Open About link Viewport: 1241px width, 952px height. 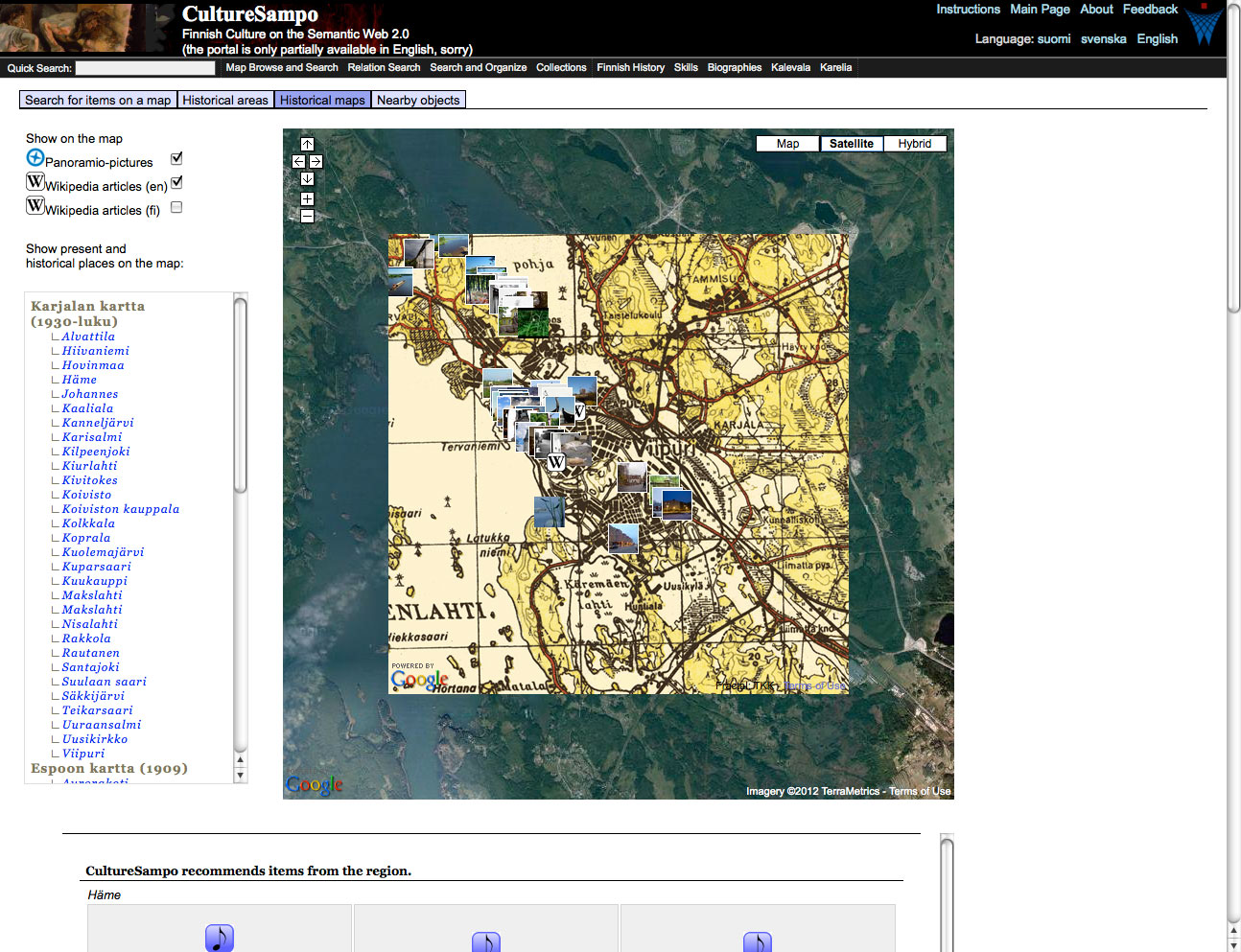[x=1096, y=10]
